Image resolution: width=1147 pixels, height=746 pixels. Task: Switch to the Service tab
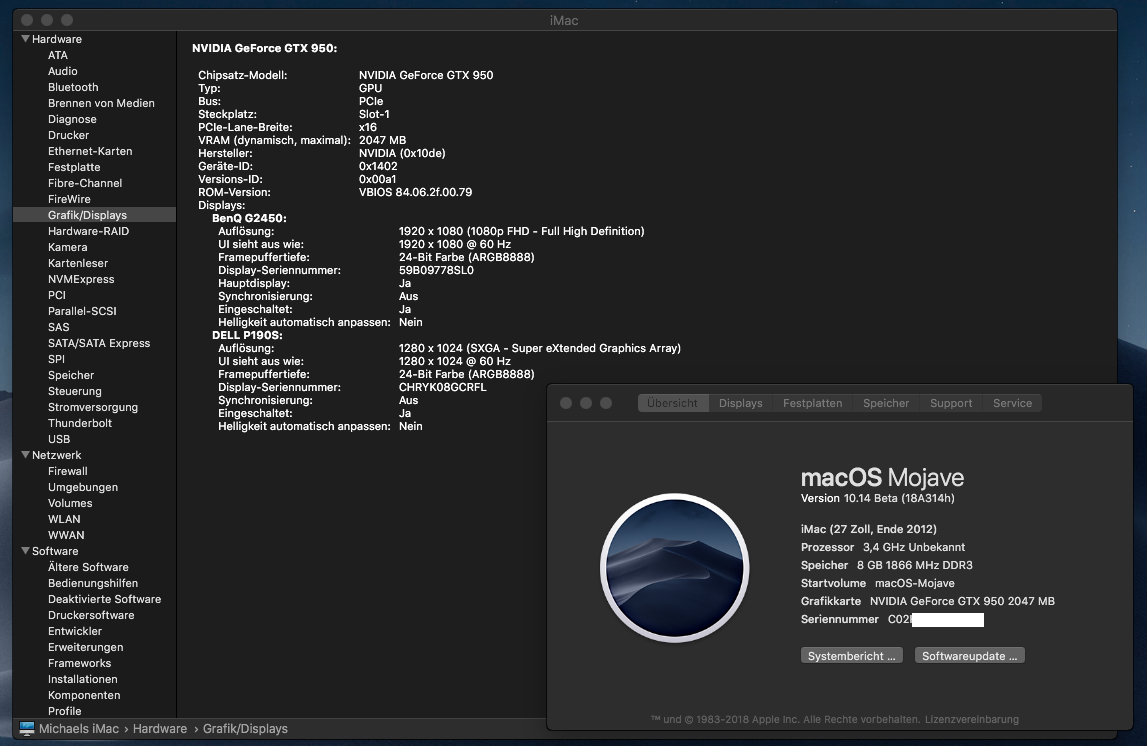[x=1012, y=403]
